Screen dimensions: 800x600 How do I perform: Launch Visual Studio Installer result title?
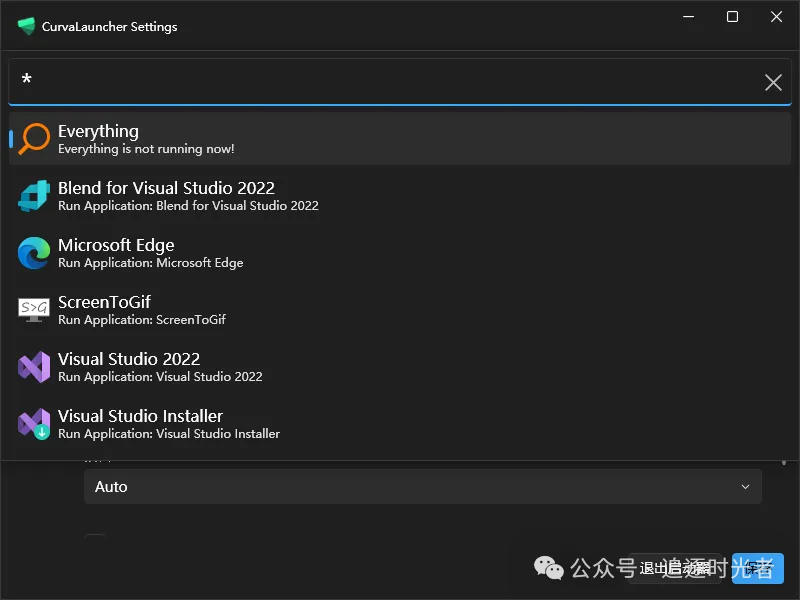click(140, 416)
